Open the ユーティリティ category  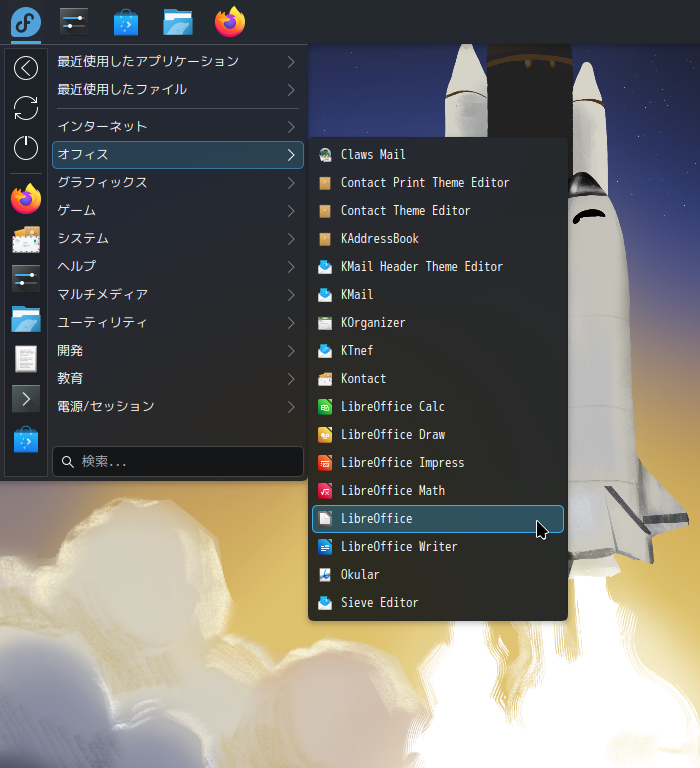coord(178,322)
